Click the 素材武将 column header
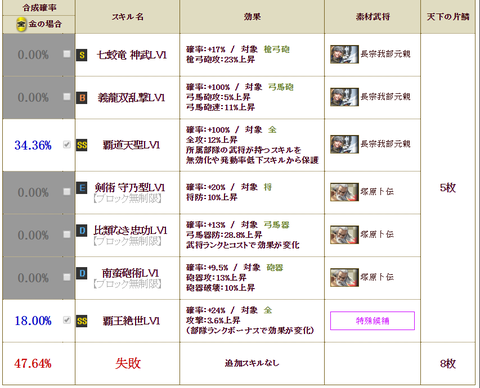This screenshot has height=388, width=480. pos(373,17)
